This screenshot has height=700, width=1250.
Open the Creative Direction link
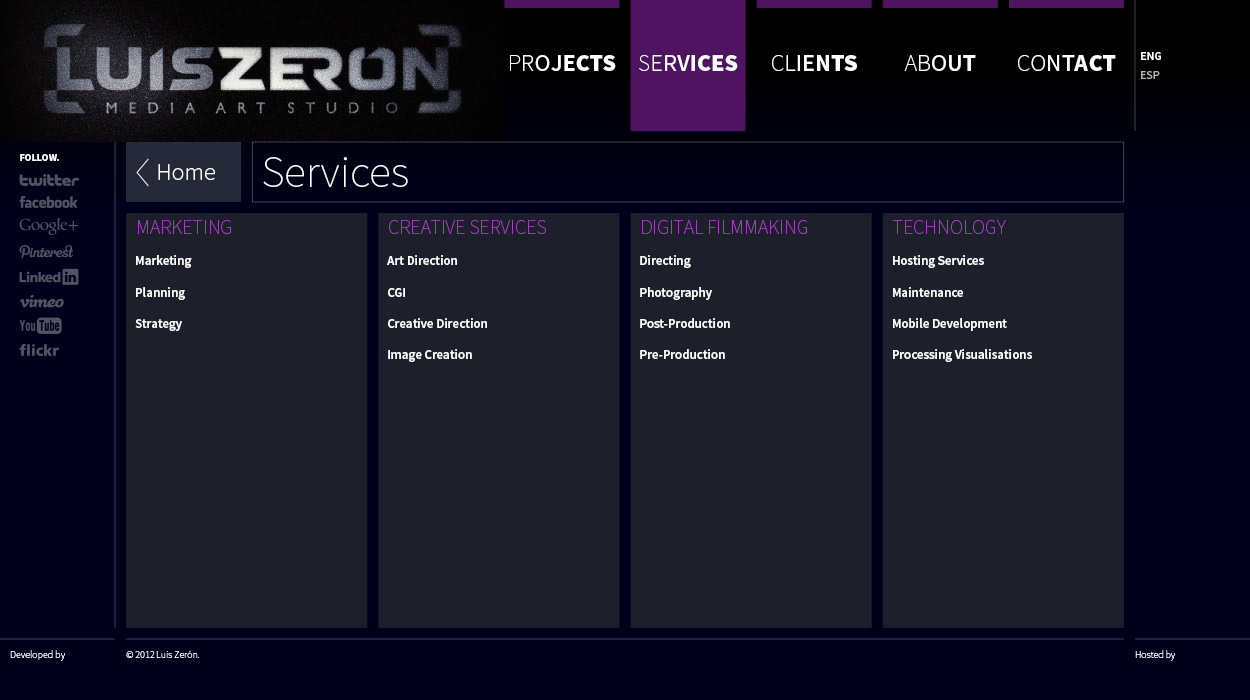437,324
